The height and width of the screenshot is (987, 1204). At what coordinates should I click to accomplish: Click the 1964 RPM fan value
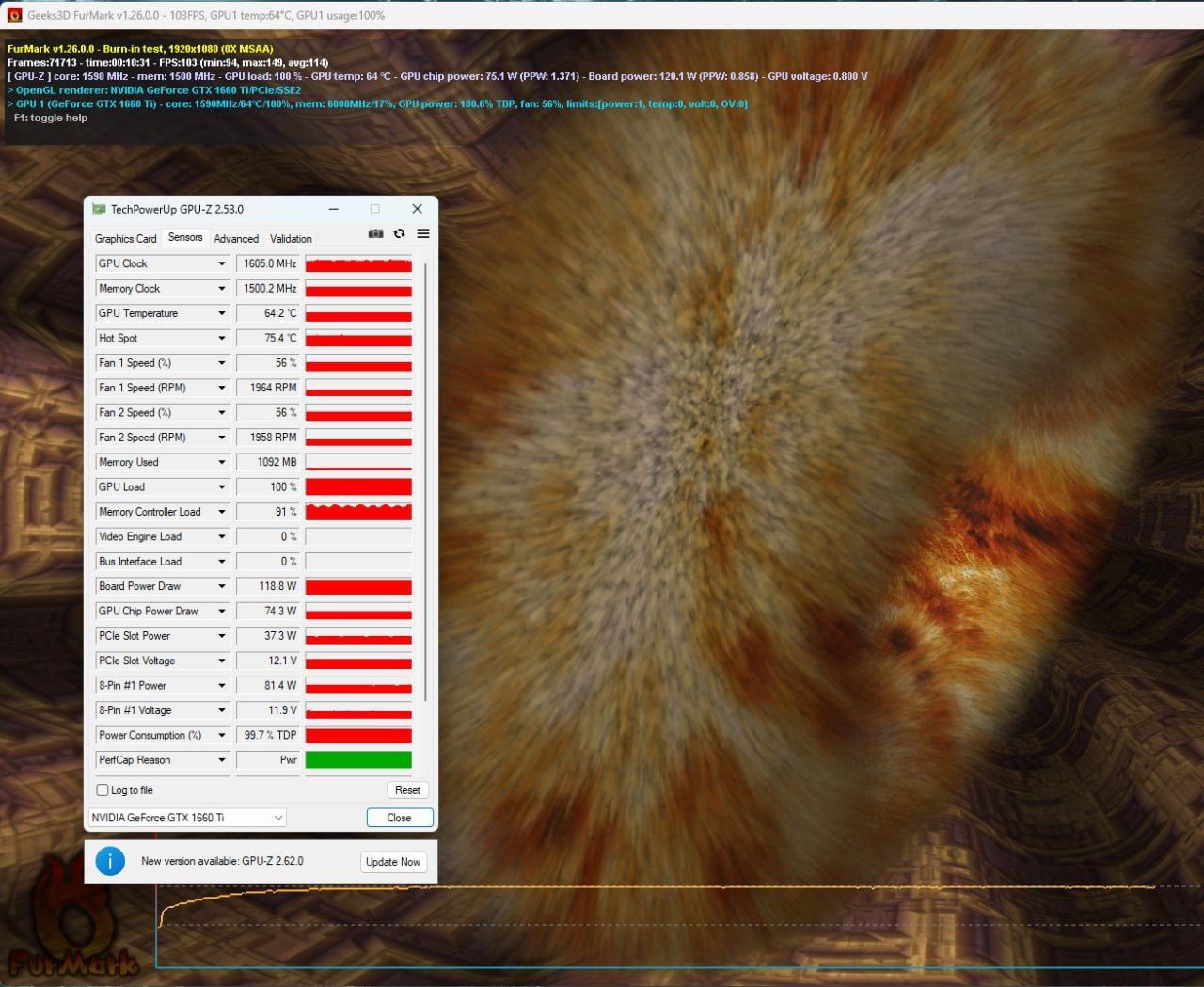(x=268, y=388)
